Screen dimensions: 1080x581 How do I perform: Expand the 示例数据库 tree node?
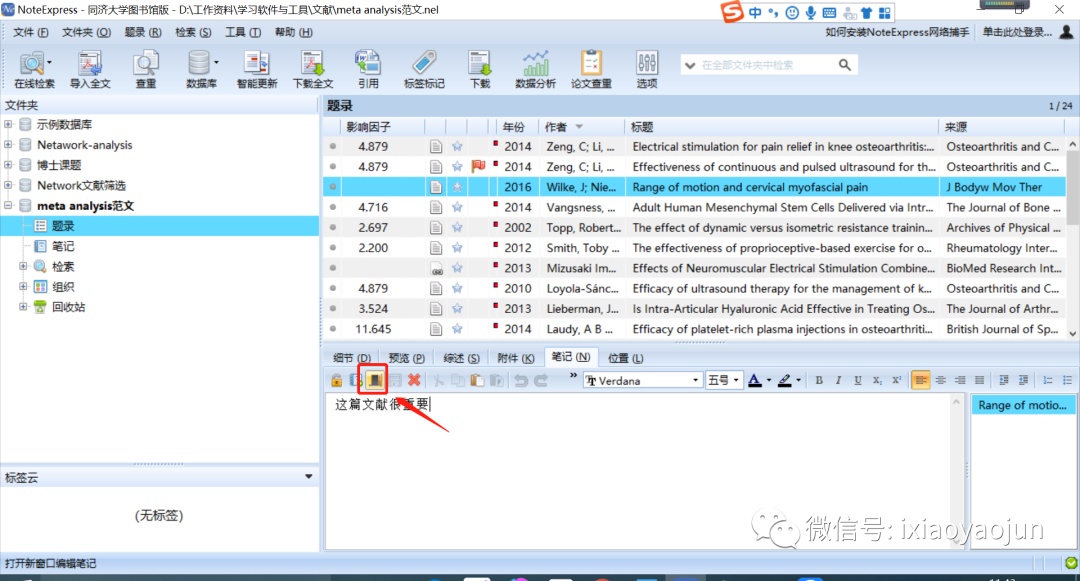[8, 125]
